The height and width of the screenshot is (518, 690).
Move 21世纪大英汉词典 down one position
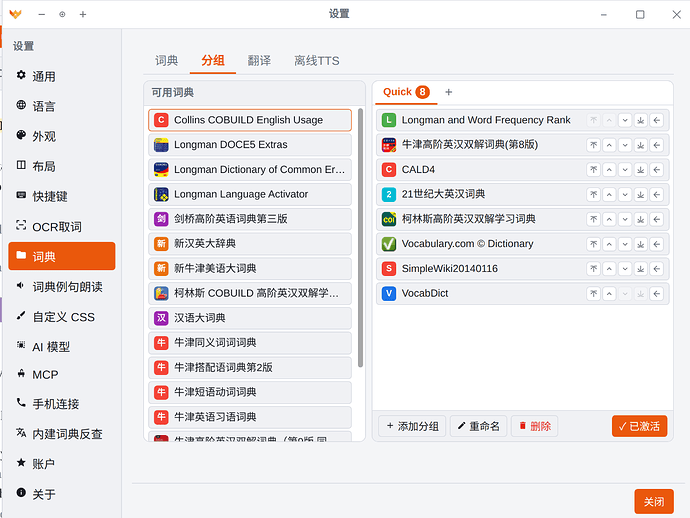[625, 195]
